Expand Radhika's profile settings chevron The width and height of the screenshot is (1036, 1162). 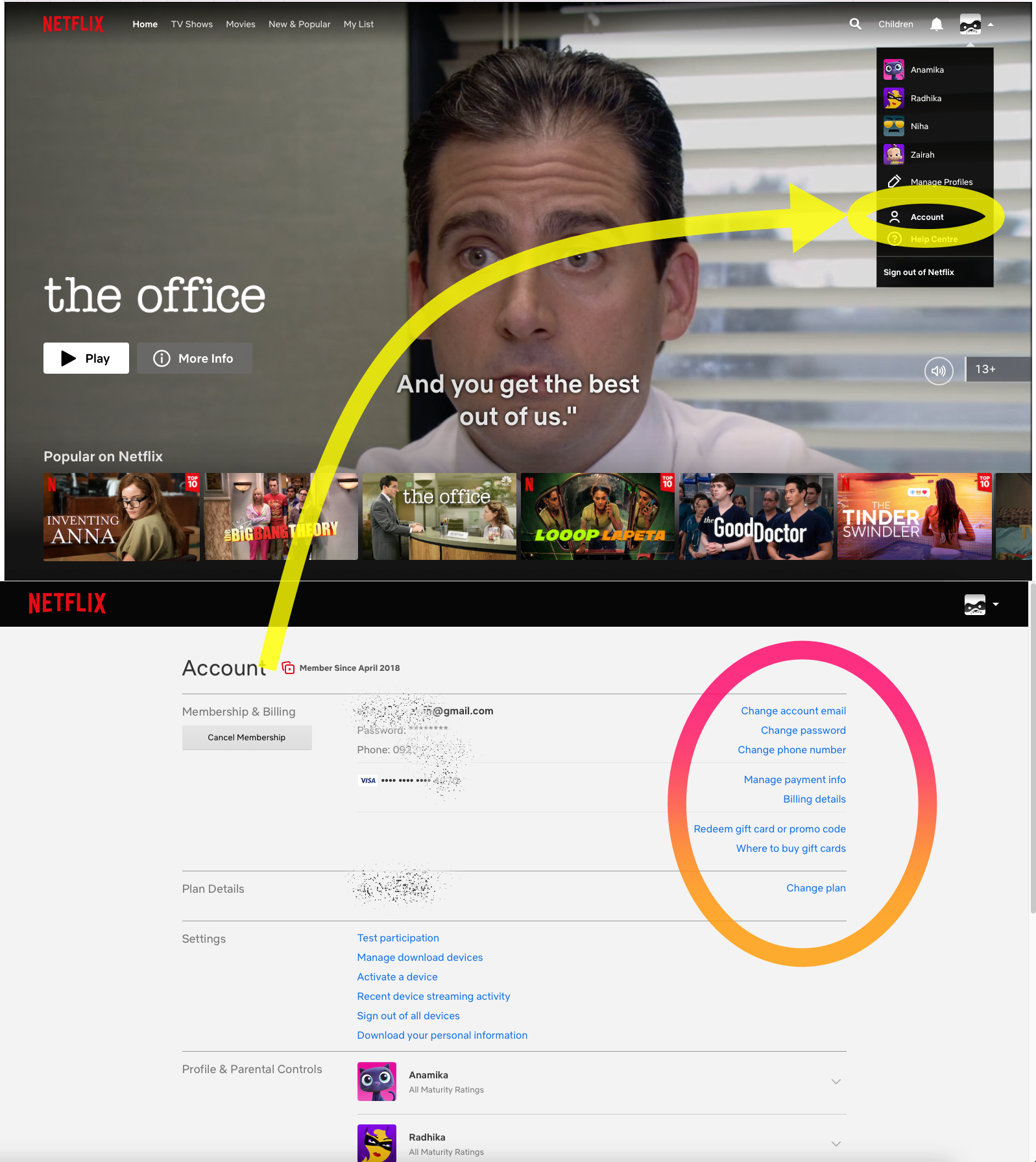point(836,1144)
